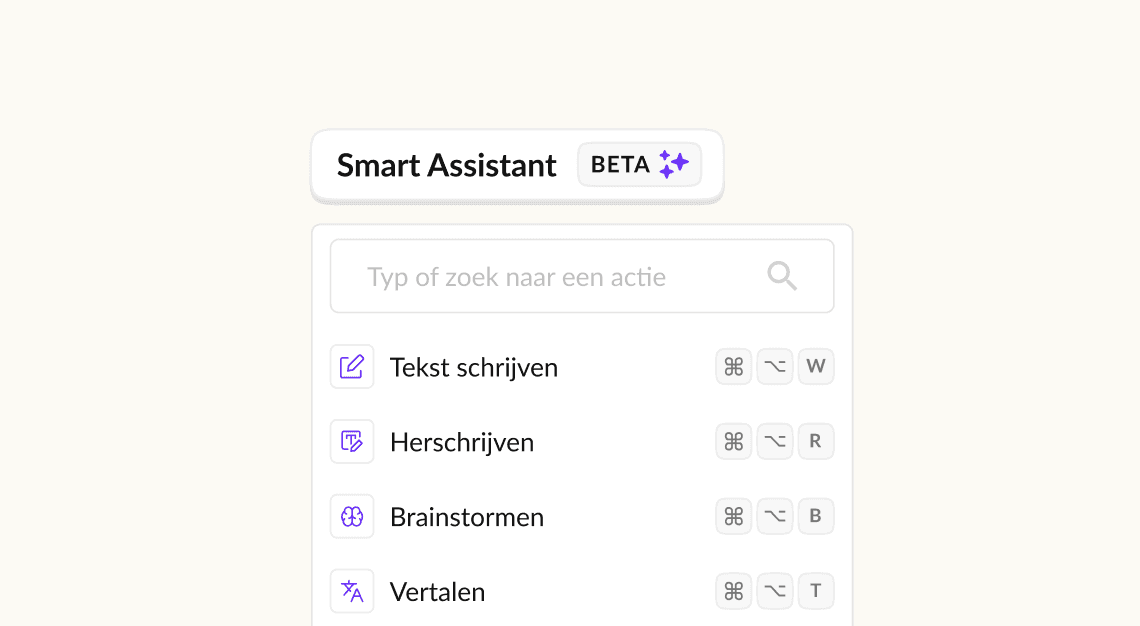Click the magnifying glass search icon
The image size is (1140, 626).
pyautogui.click(x=782, y=276)
